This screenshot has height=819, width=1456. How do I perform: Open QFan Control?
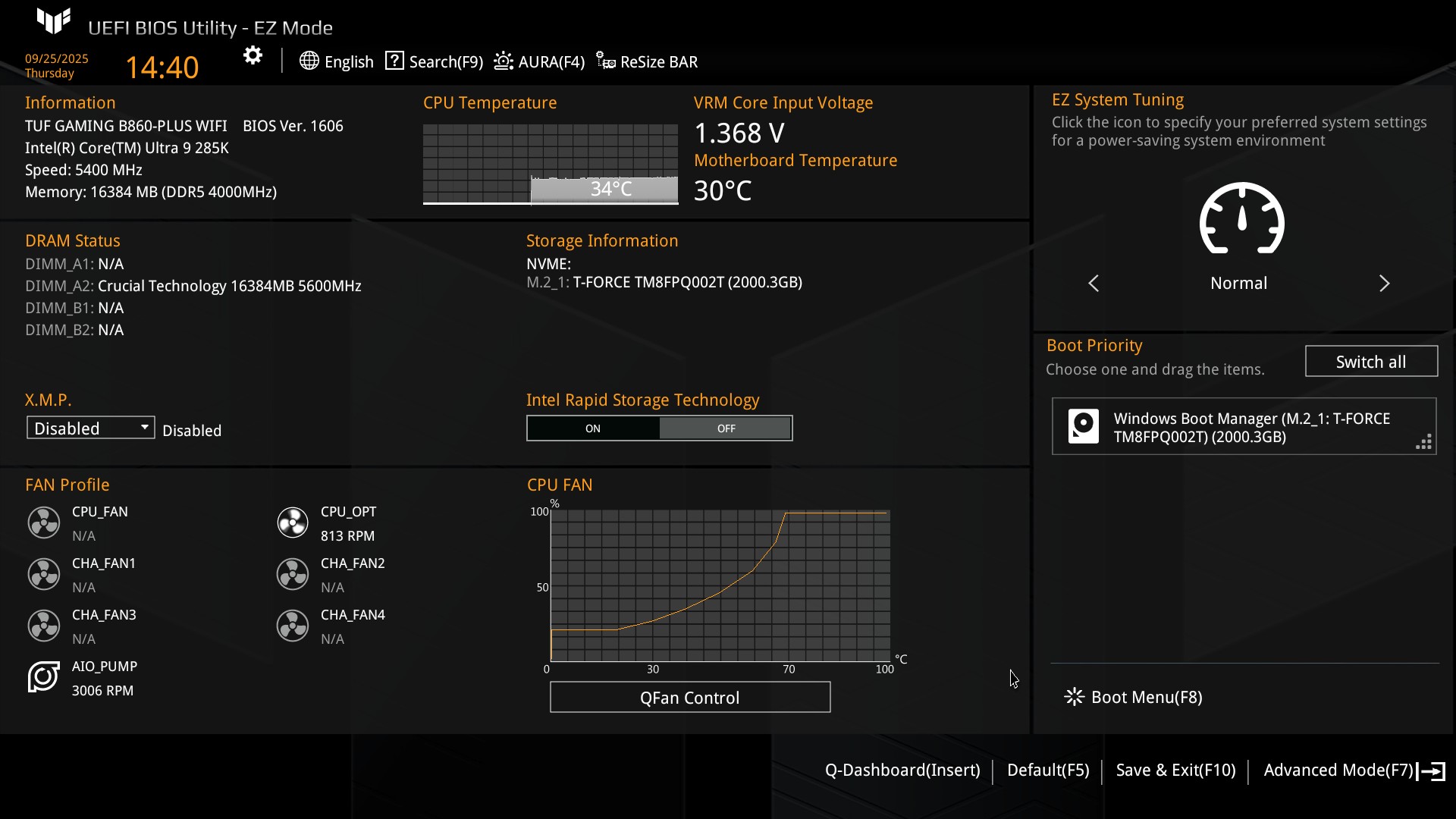pyautogui.click(x=690, y=698)
